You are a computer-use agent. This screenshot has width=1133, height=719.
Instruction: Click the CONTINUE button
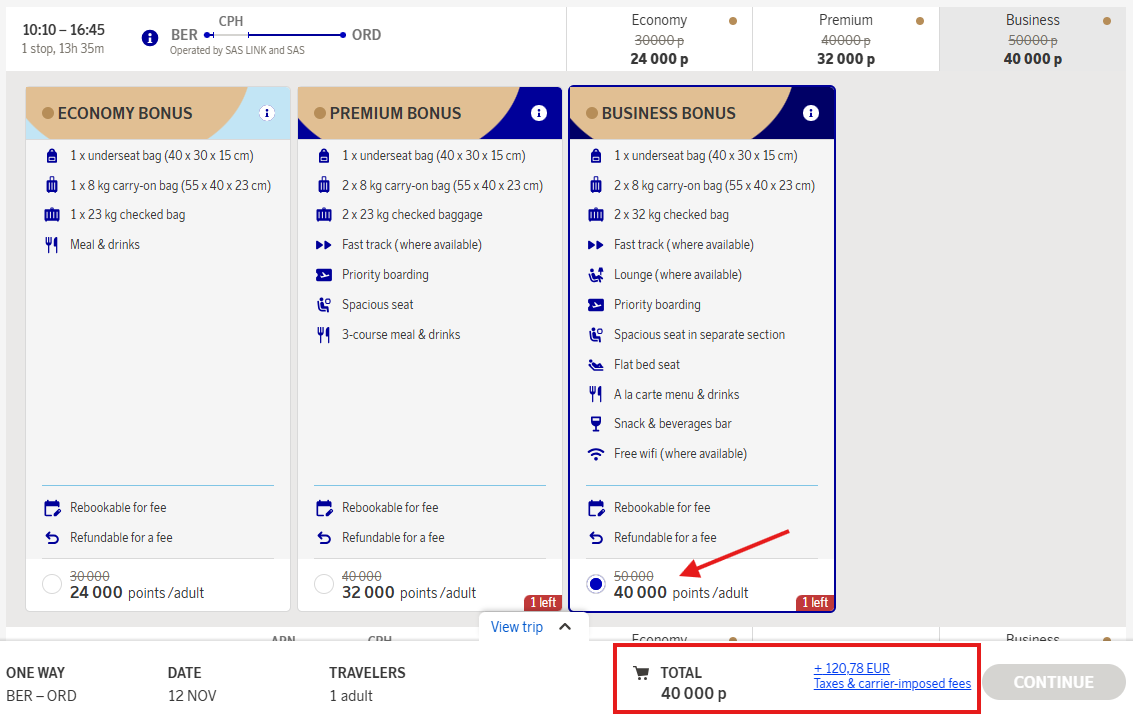[1053, 681]
